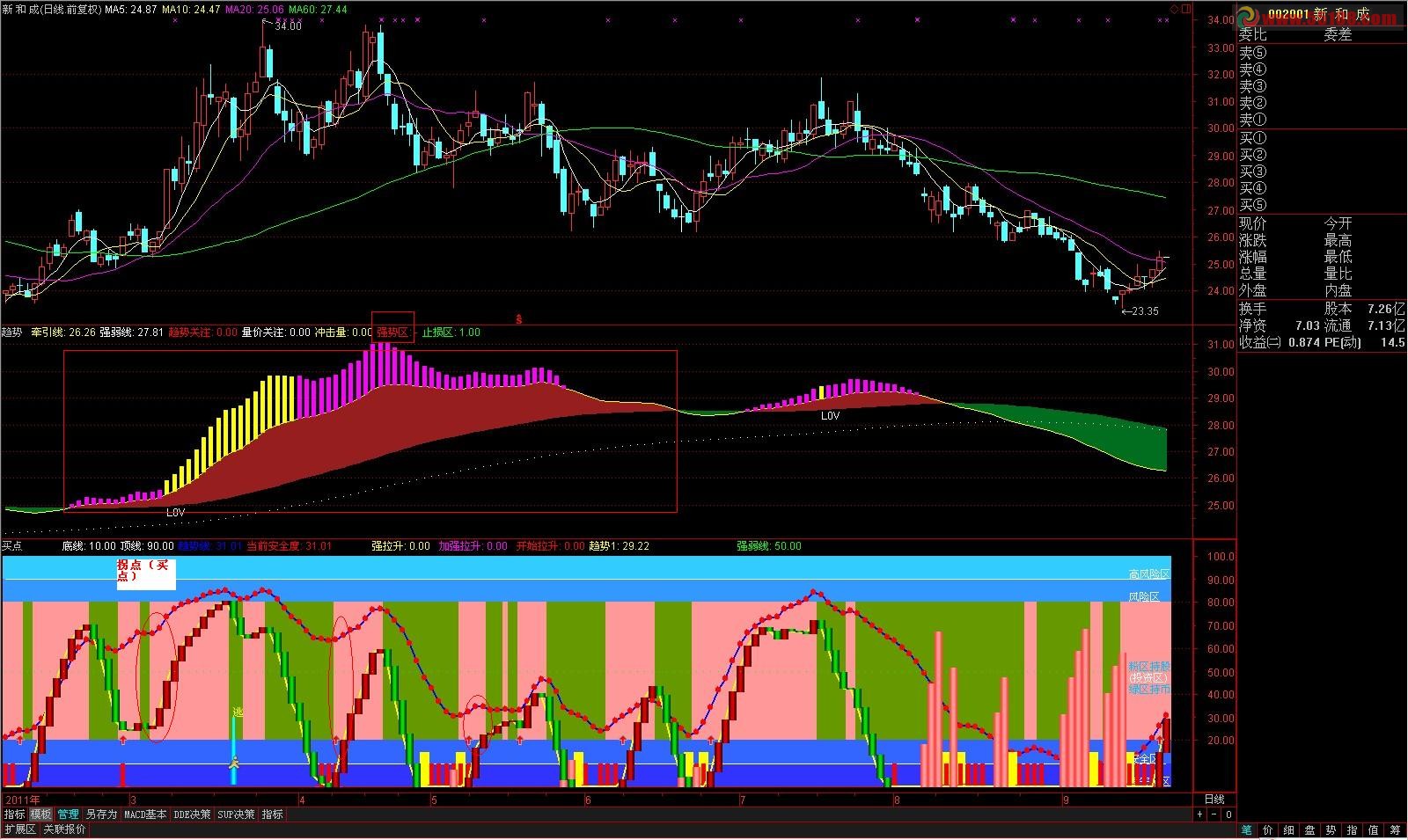Screen dimensions: 1408x840
Task: Switch to the 值 tab
Action: [1373, 829]
